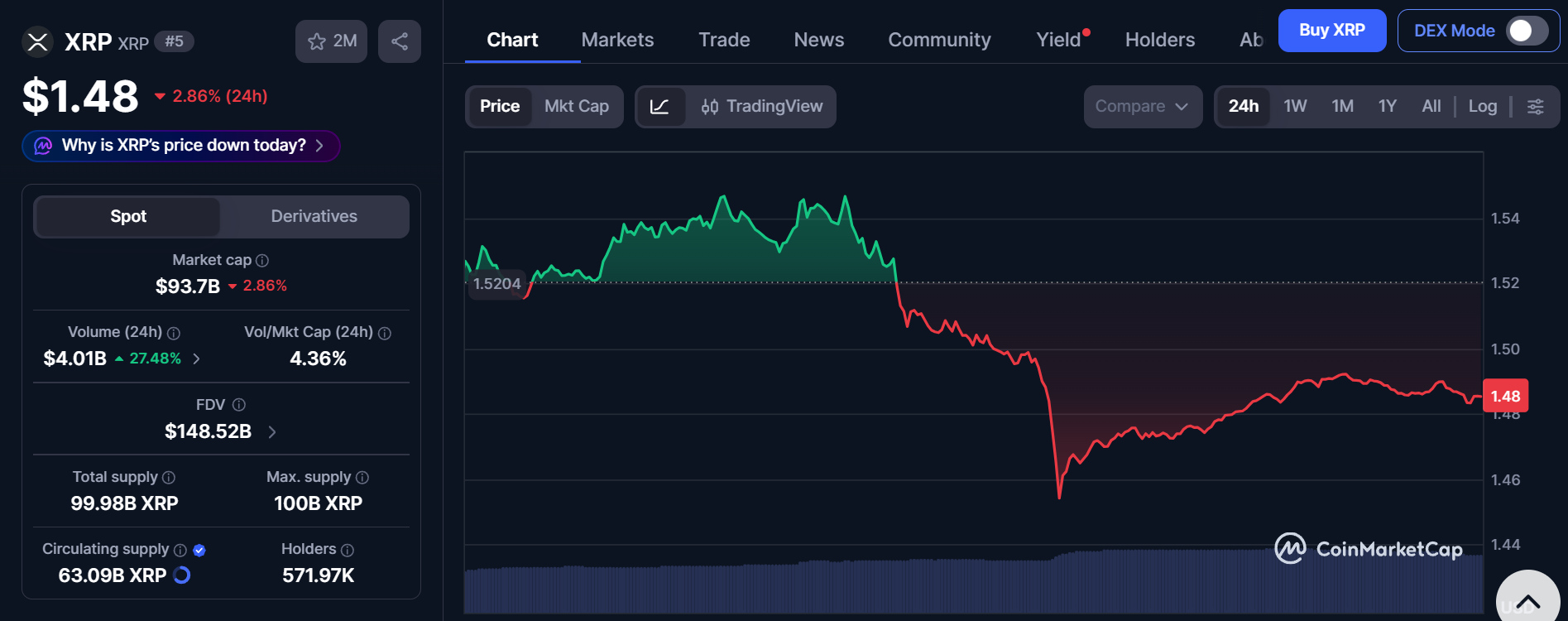Open the Trade tab

coord(724,40)
